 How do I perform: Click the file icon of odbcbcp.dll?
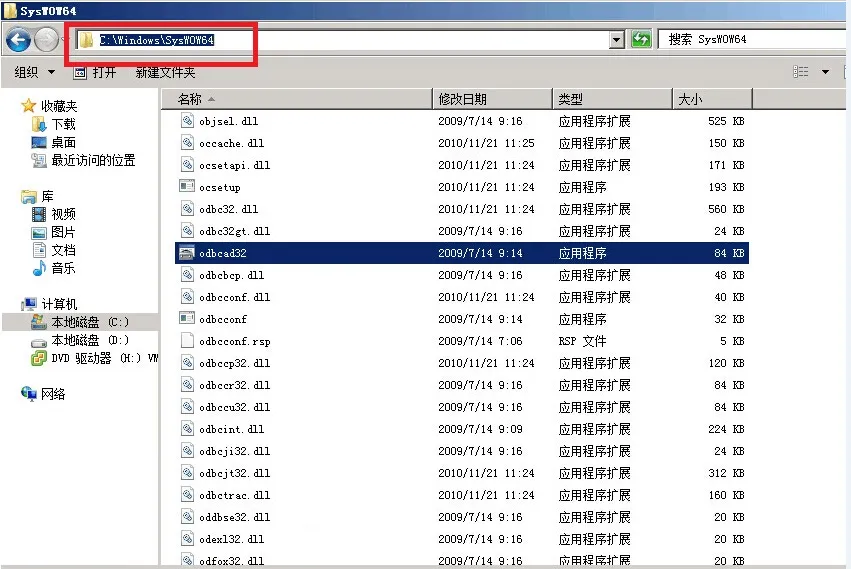click(x=187, y=275)
